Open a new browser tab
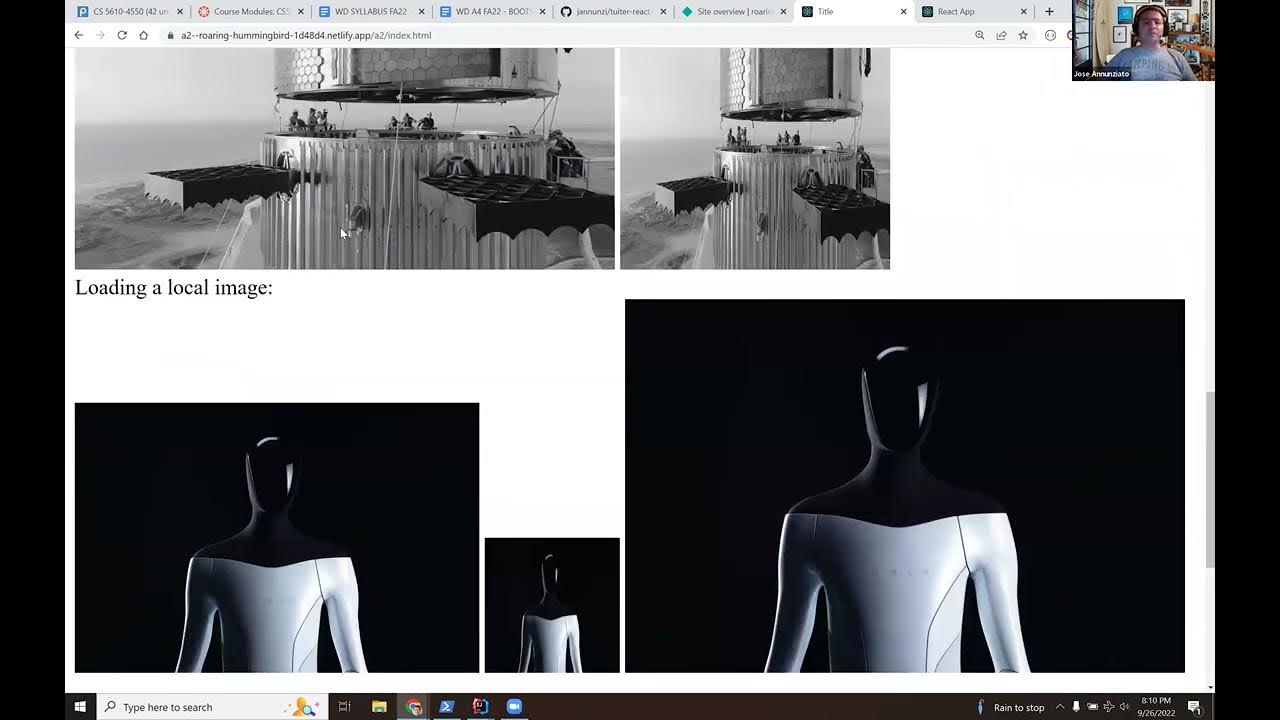The width and height of the screenshot is (1280, 720). click(x=1049, y=11)
